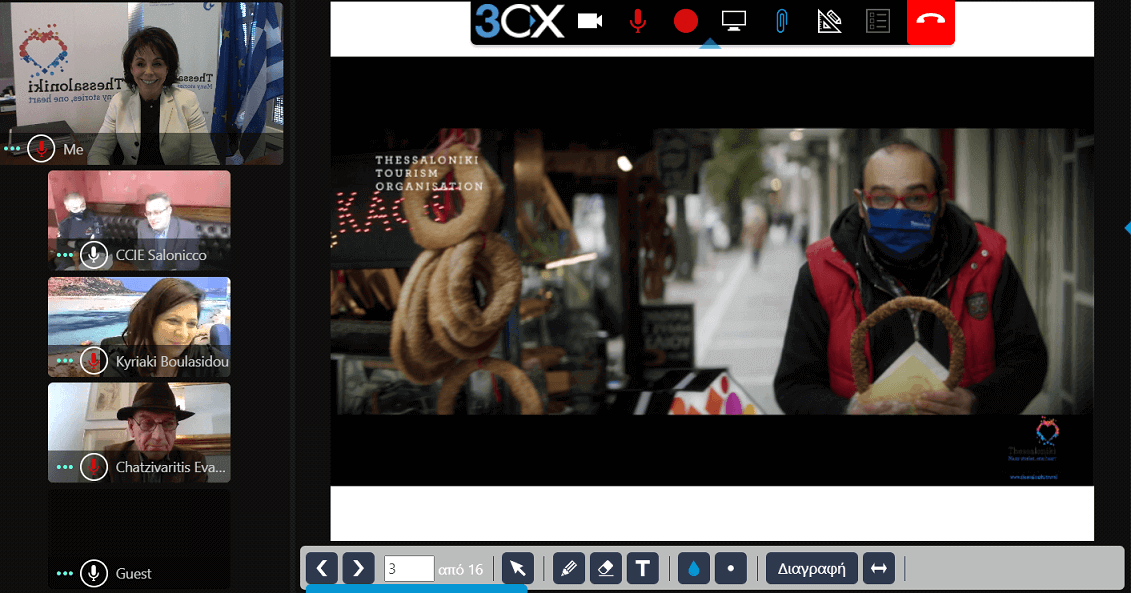Select the arrow pointer tool
This screenshot has height=593, width=1131.
517,568
